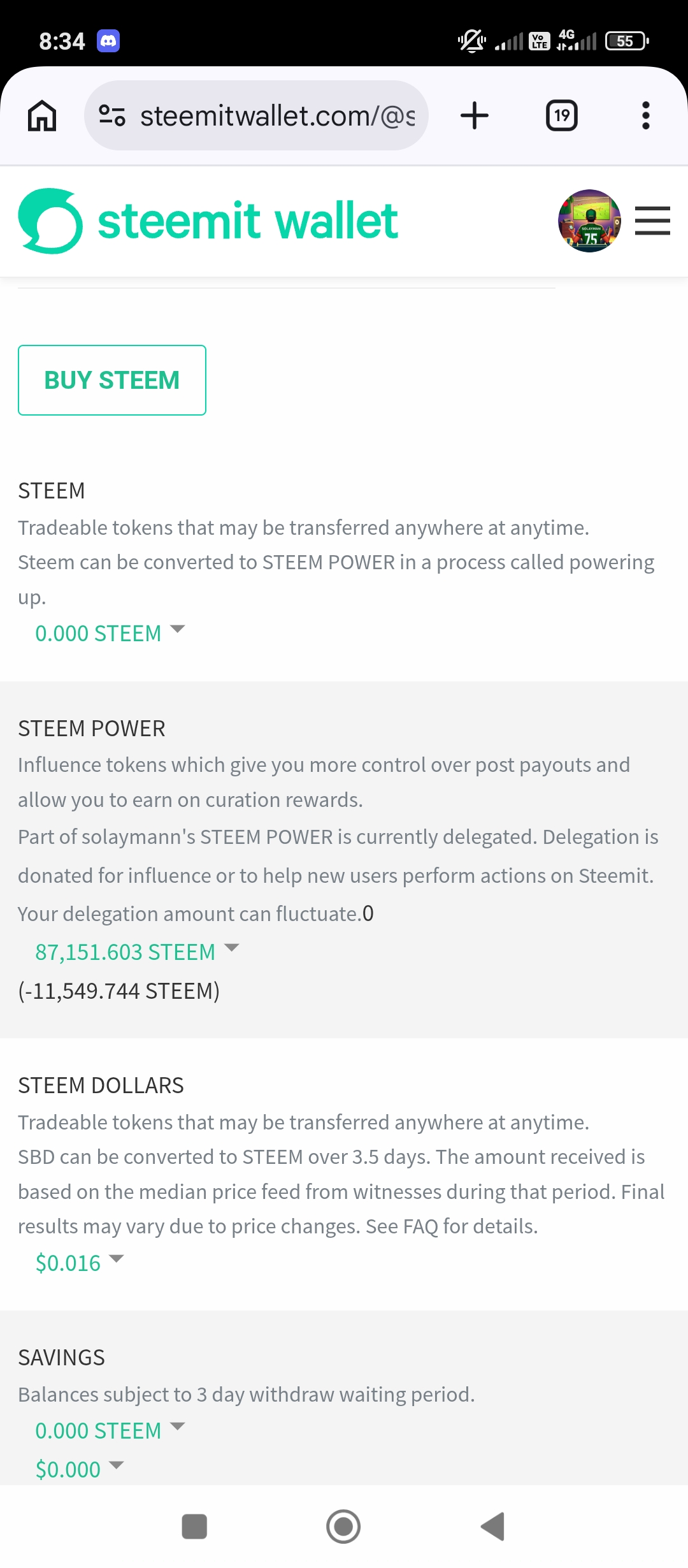Open a new tab with the plus icon

point(475,116)
